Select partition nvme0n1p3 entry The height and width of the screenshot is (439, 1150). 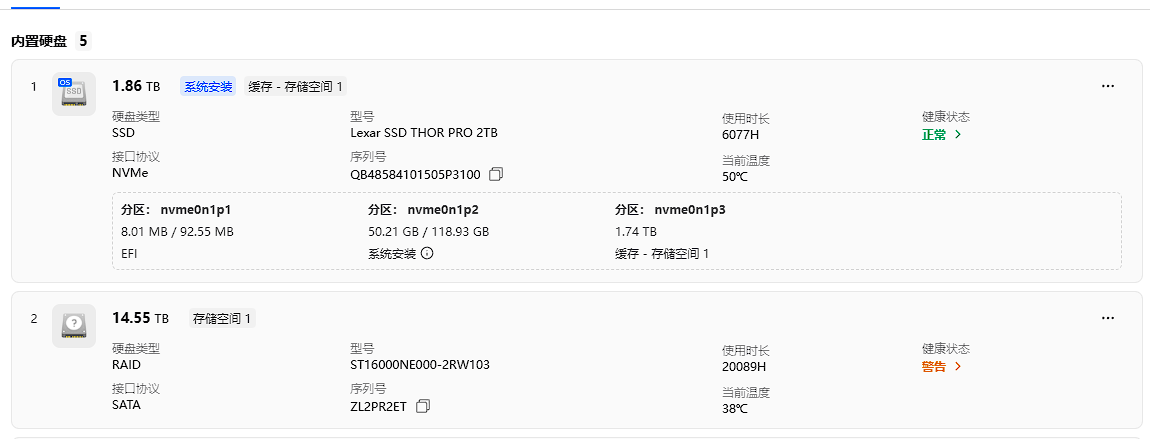click(x=677, y=210)
